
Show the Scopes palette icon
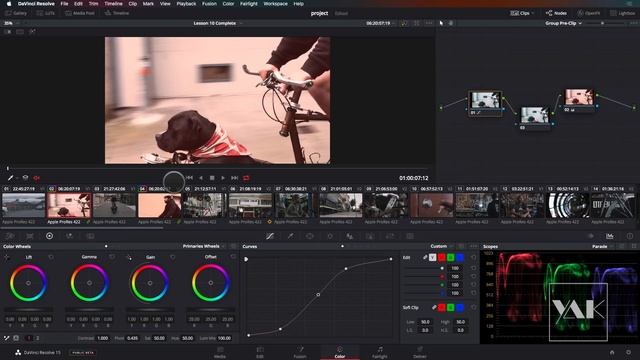[x=609, y=236]
